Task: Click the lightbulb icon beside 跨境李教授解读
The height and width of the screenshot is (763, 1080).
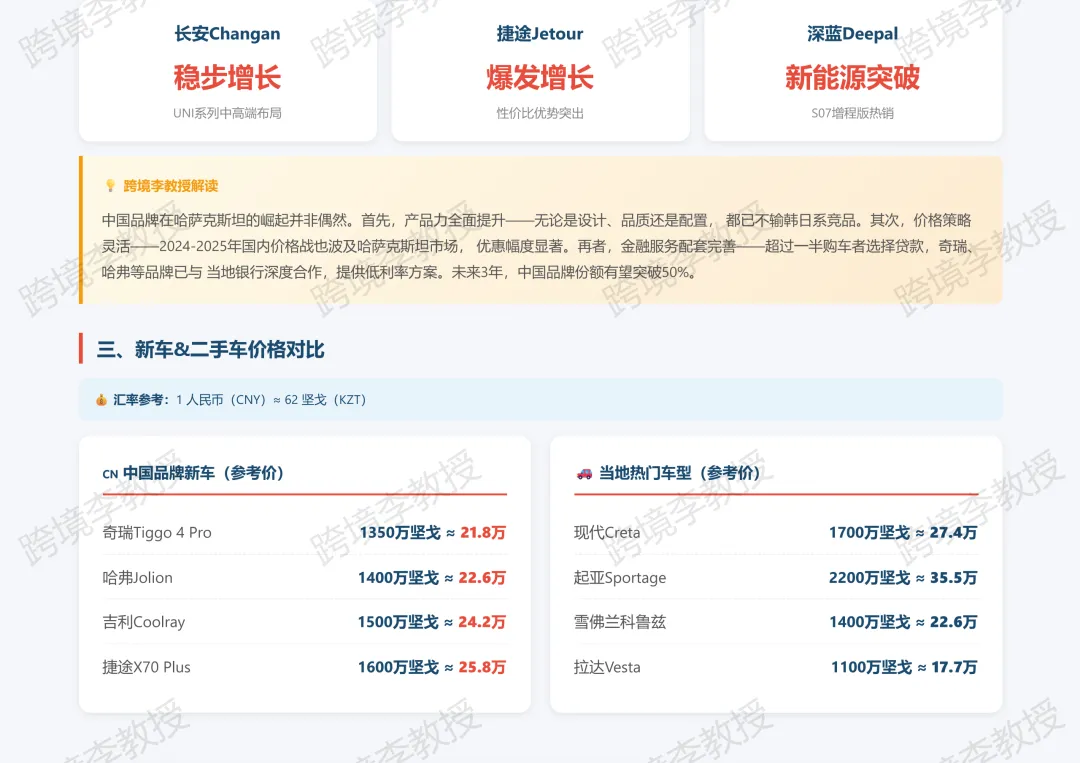Action: click(x=110, y=186)
